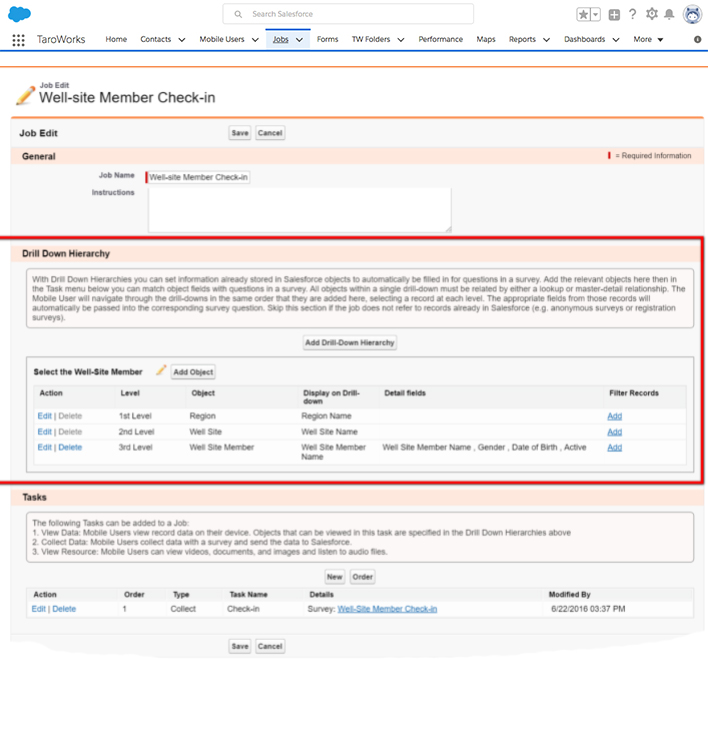Edit the Check-in task
The image size is (708, 750).
point(38,609)
